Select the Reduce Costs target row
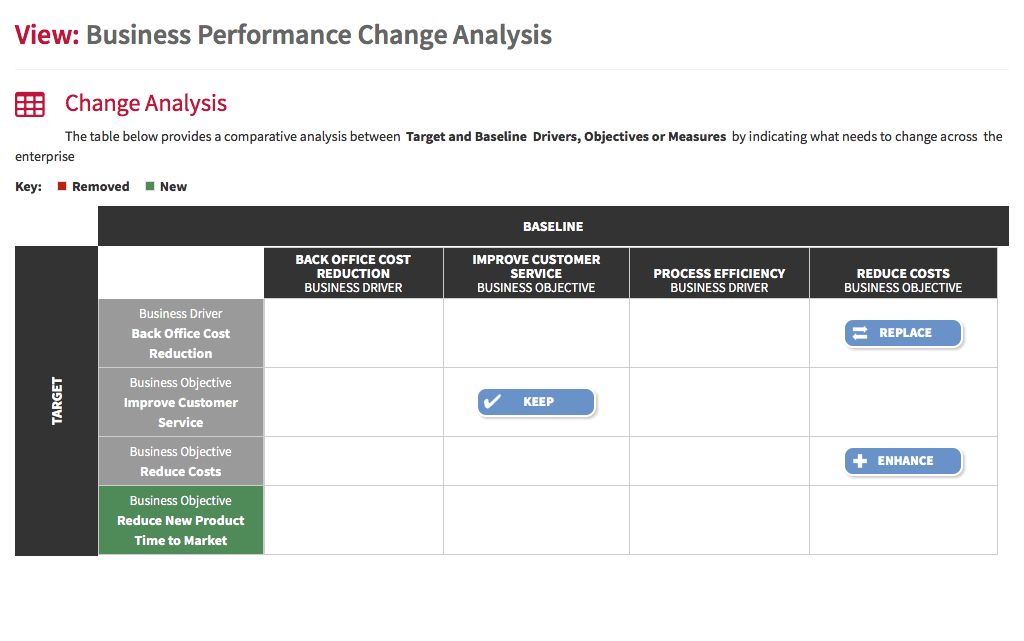Image resolution: width=1024 pixels, height=641 pixels. tap(181, 461)
